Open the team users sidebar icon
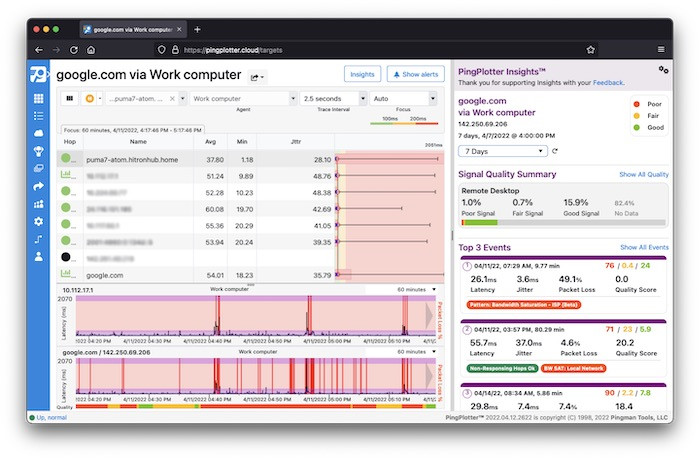 pos(39,204)
